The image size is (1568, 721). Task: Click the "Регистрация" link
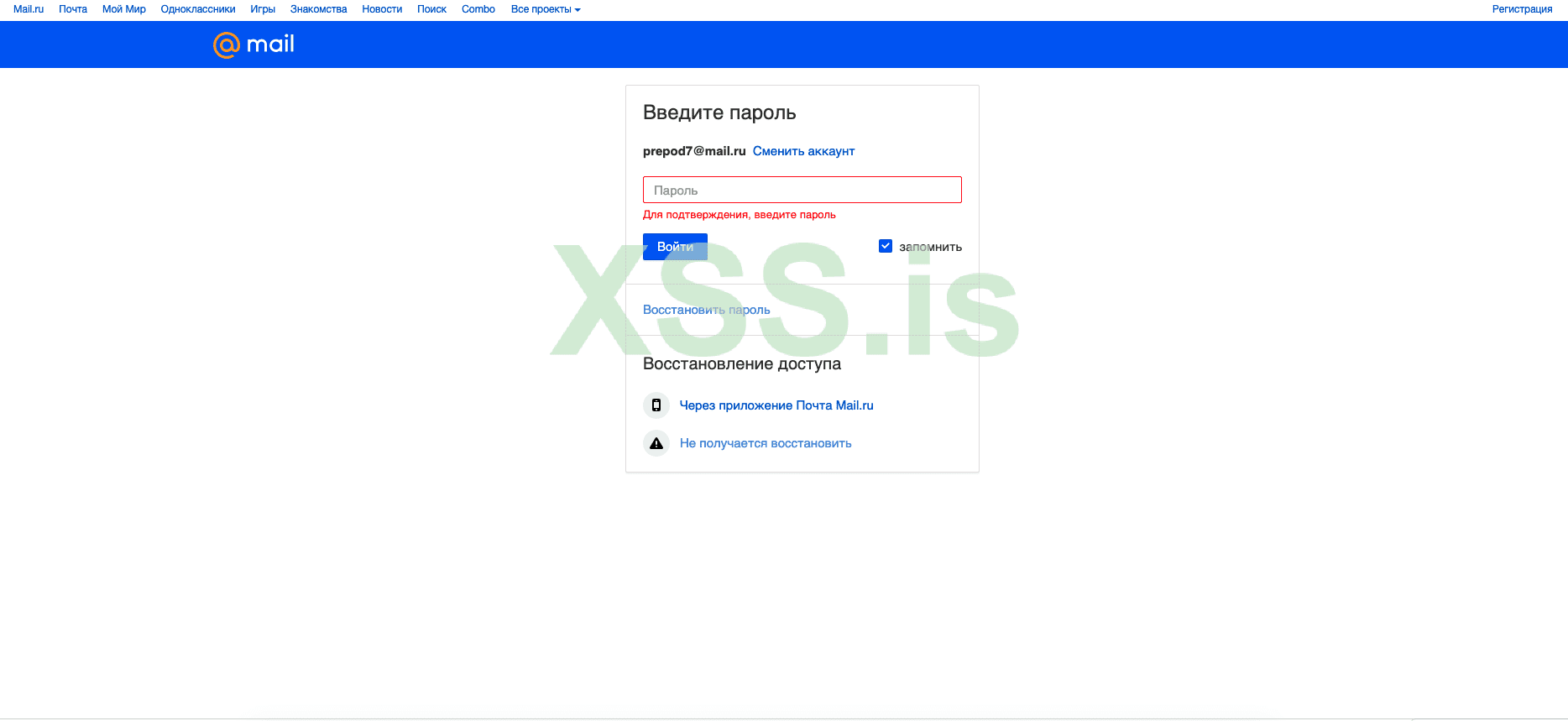(1522, 9)
